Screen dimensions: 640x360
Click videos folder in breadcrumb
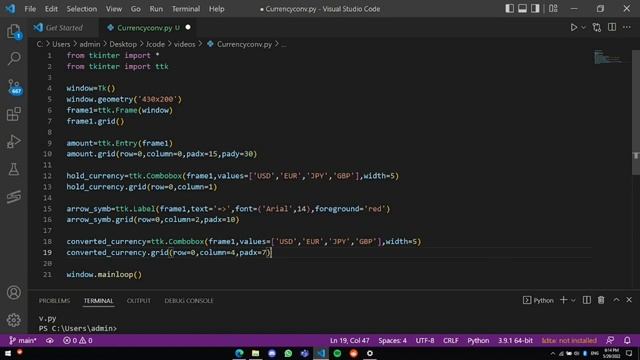(184, 44)
